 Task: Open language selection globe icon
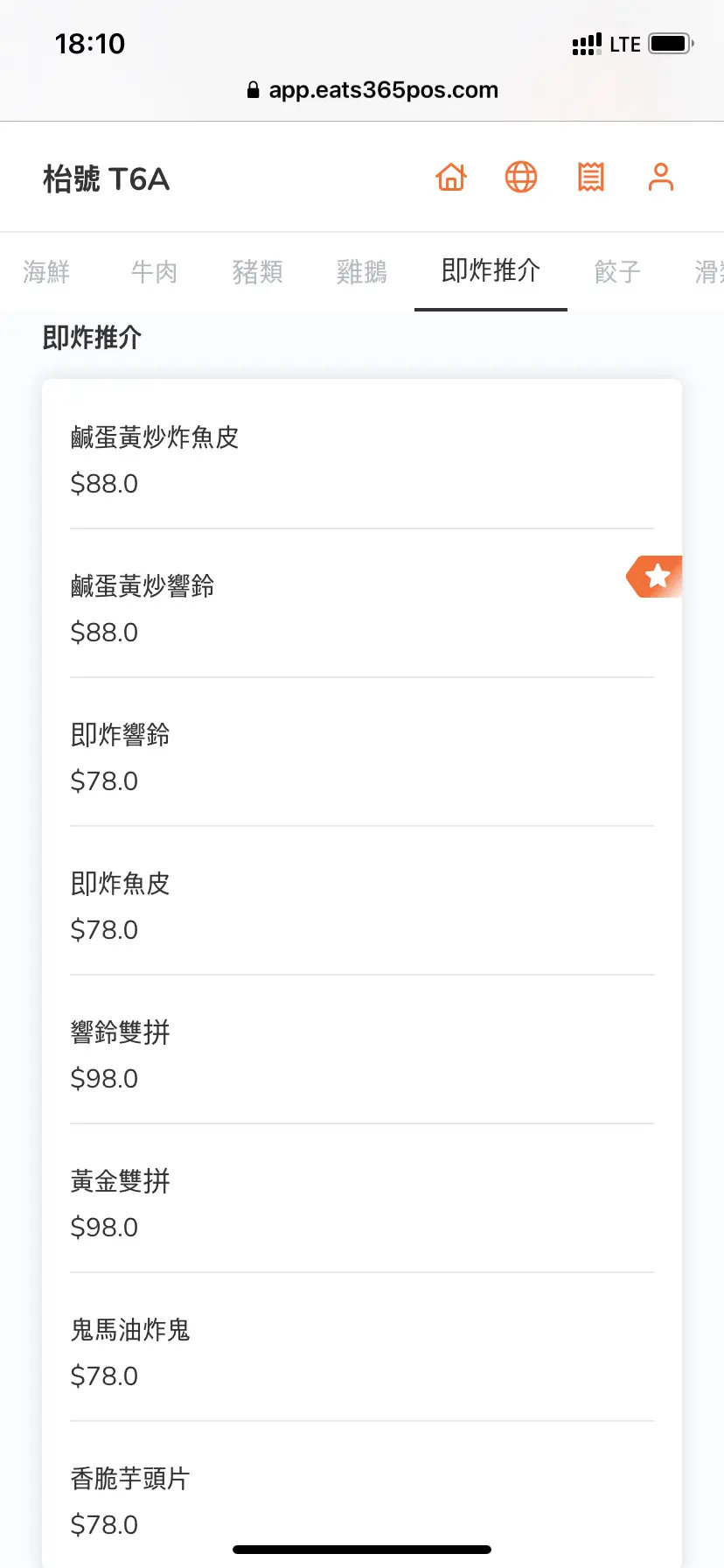pos(521,178)
